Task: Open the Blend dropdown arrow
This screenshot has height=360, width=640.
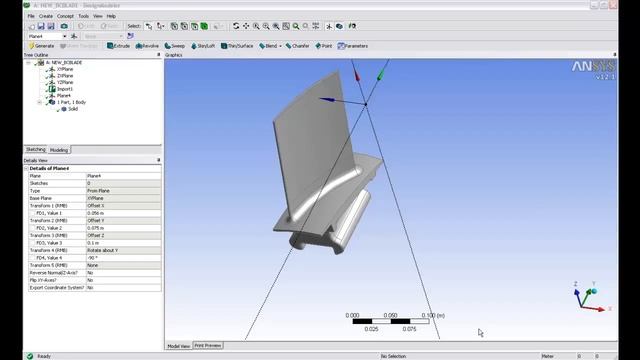Action: pos(280,46)
